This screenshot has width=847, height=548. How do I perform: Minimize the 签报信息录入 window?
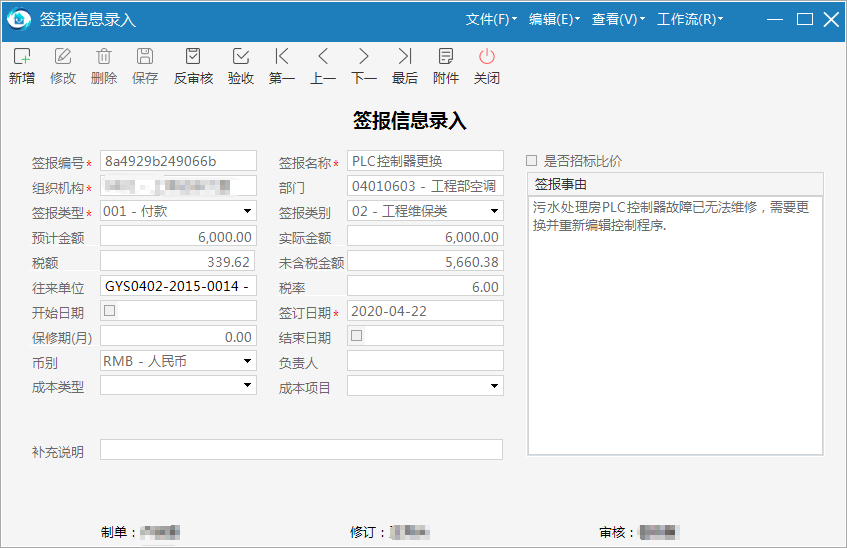775,19
